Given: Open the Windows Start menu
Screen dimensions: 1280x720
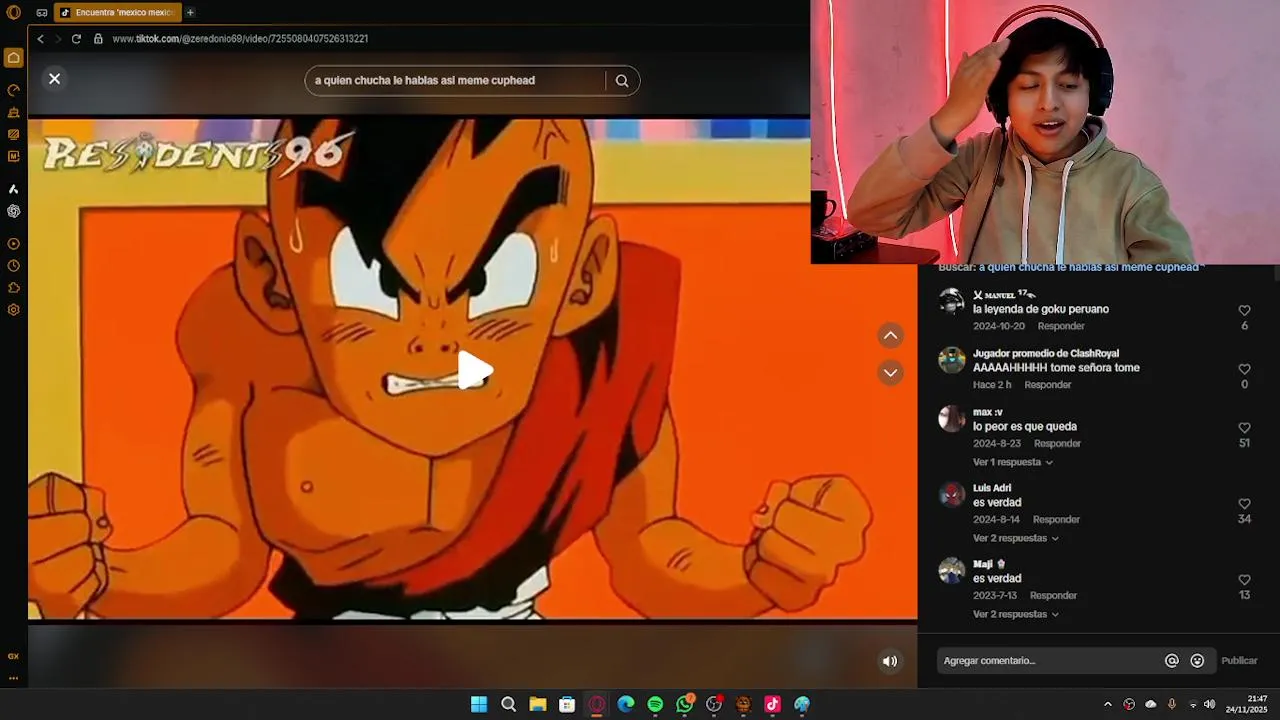Looking at the screenshot, I should 479,704.
